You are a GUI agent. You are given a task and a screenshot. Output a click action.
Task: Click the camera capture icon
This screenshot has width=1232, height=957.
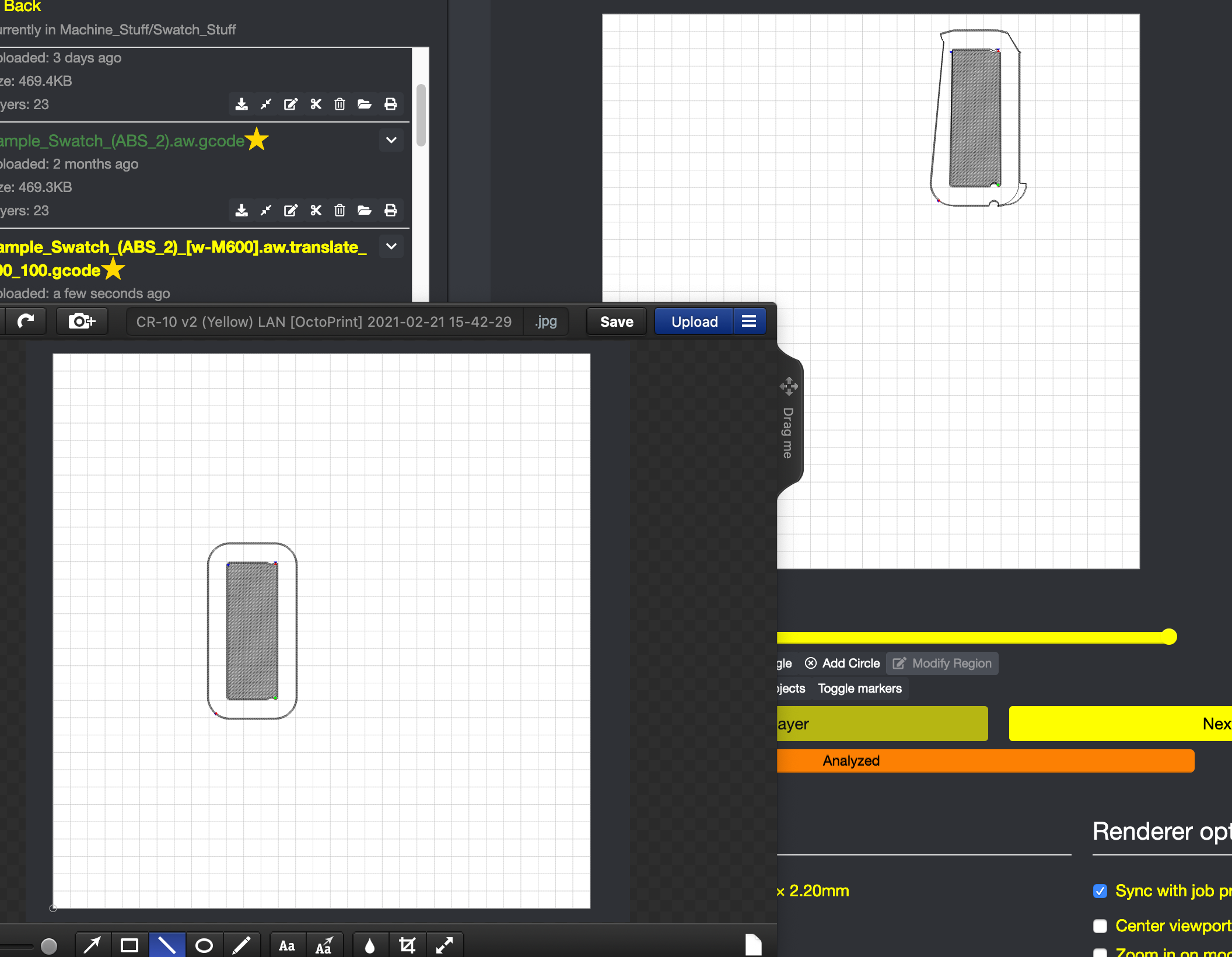click(x=82, y=321)
